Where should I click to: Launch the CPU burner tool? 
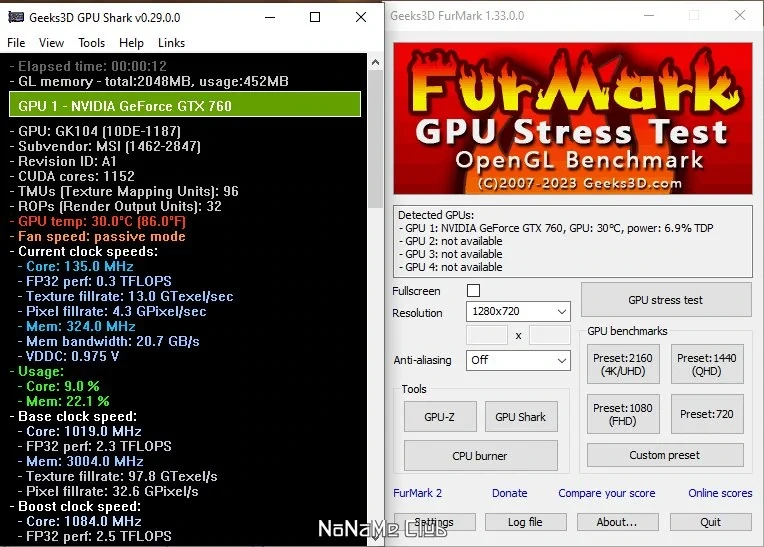point(480,456)
